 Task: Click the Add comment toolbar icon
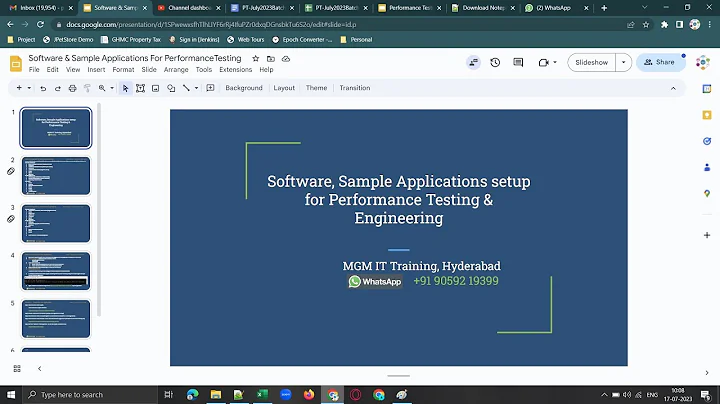[210, 88]
